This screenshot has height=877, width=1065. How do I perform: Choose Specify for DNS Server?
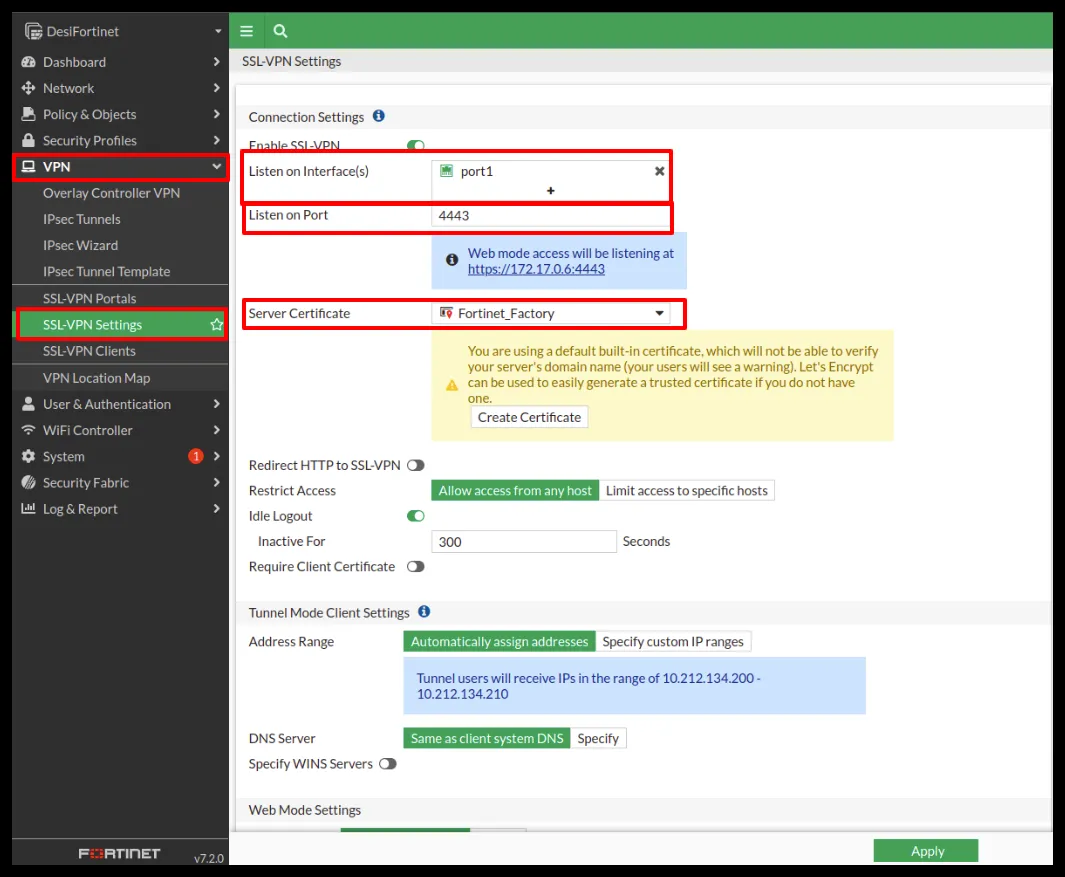(598, 738)
